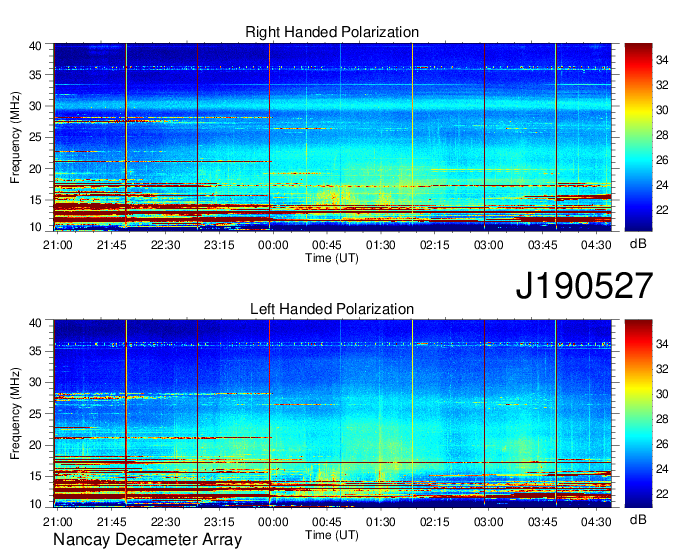Viewport: 680px width, 552px height.
Task: Click the 02:15 tick of the right-handed plot
Action: click(x=435, y=245)
